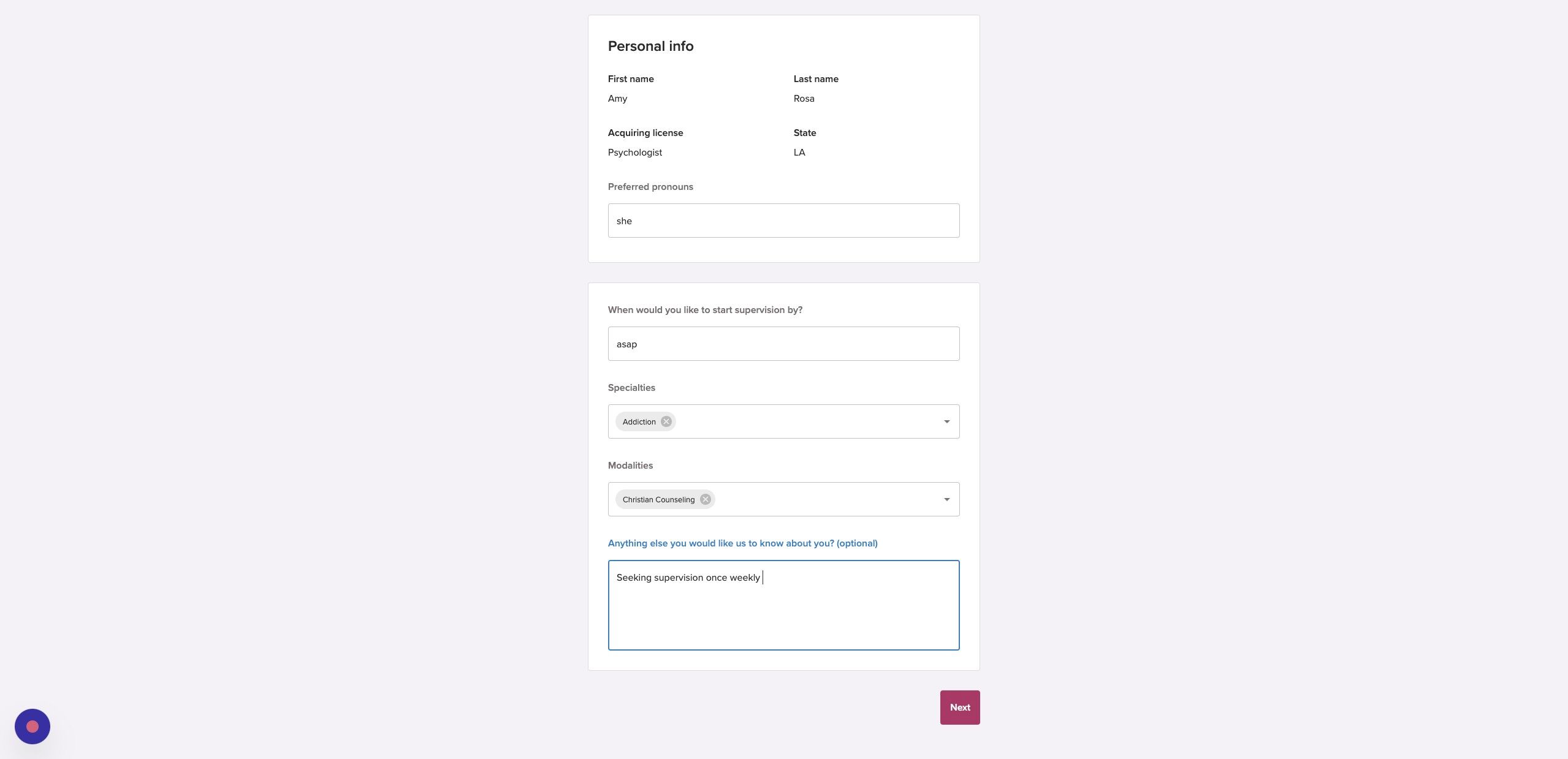This screenshot has width=1568, height=759.
Task: Click the 'Preferred pronouns' label
Action: coord(650,187)
